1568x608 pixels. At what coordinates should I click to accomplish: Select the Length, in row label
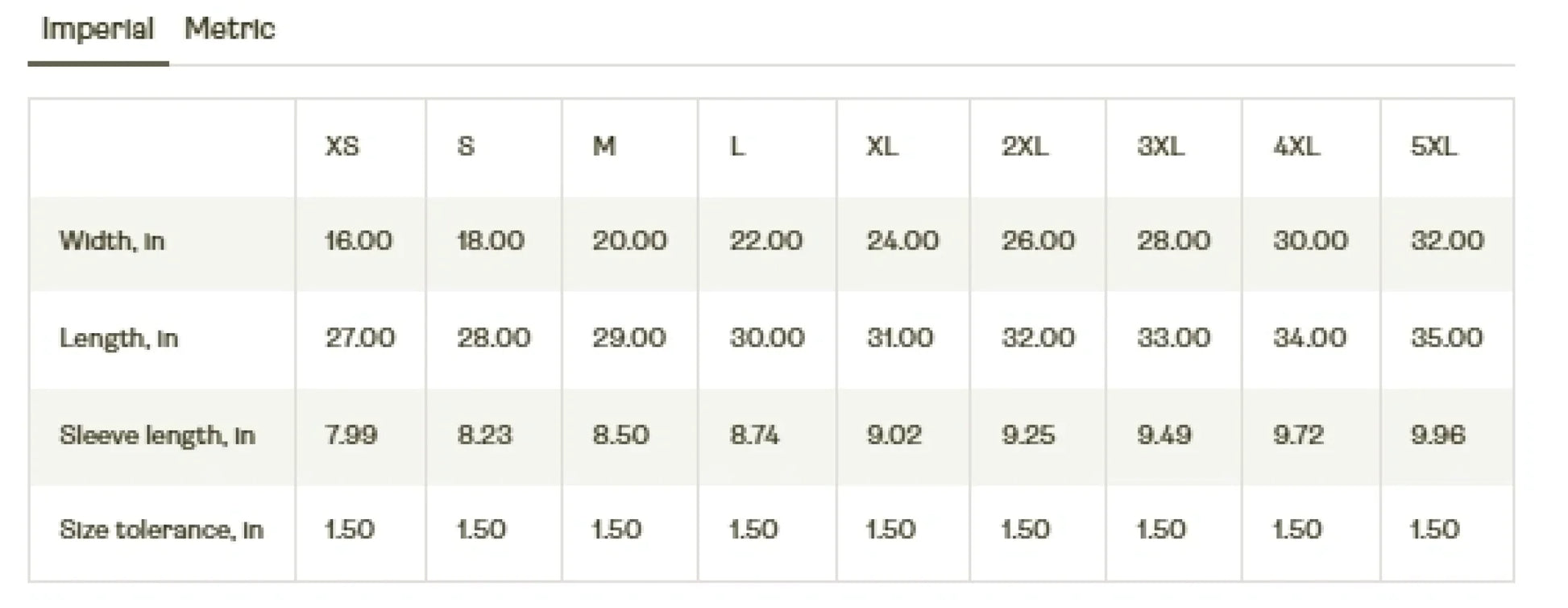118,338
